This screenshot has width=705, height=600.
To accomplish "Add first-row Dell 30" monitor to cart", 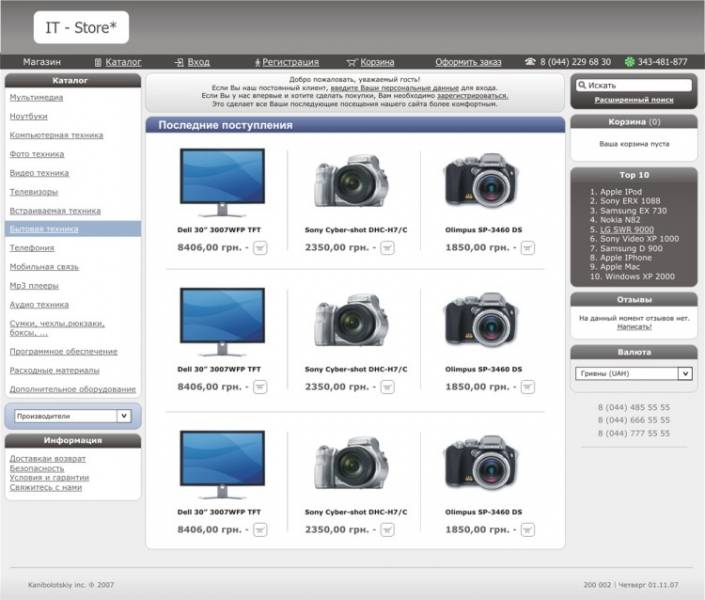I will point(260,248).
